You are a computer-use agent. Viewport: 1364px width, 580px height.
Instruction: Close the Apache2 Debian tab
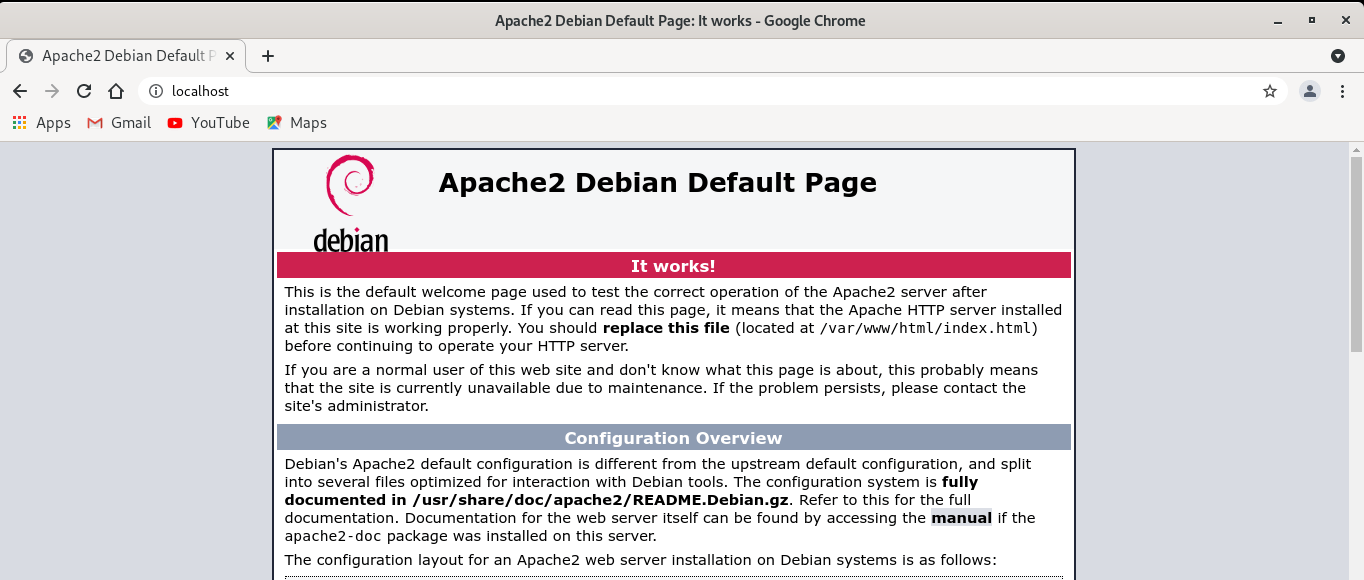(x=229, y=56)
